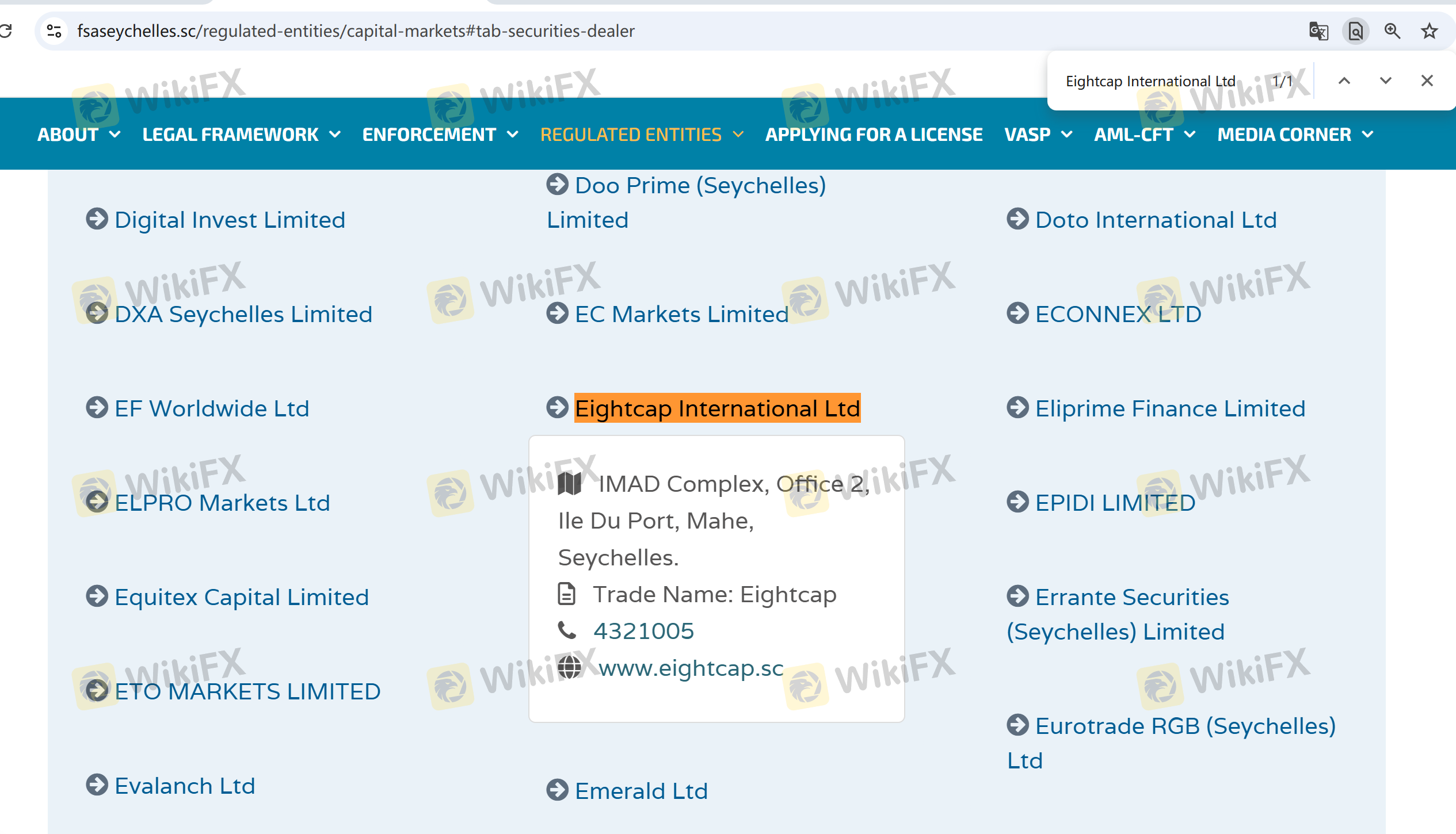This screenshot has height=834, width=1456.
Task: Open DXA Seychelles Limited entry
Action: 243,314
